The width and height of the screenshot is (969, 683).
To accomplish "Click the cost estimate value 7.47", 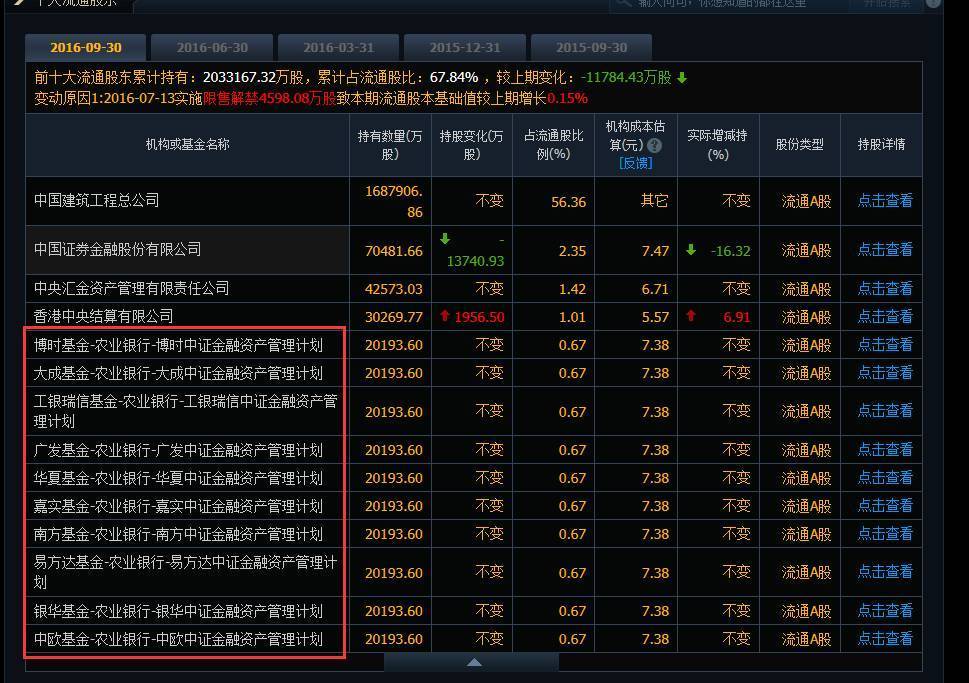I will [x=655, y=251].
